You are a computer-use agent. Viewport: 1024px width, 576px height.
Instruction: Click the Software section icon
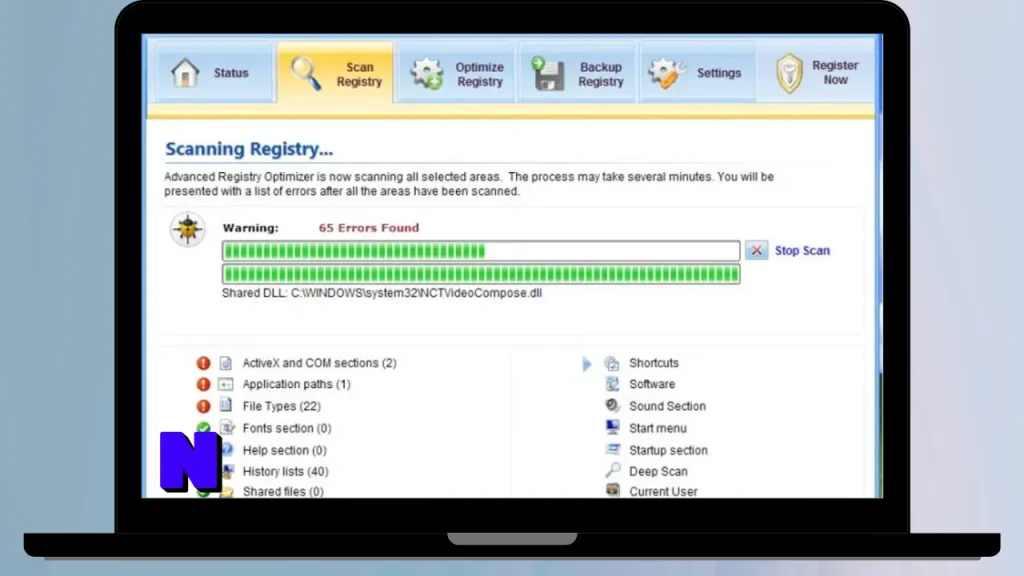point(612,384)
